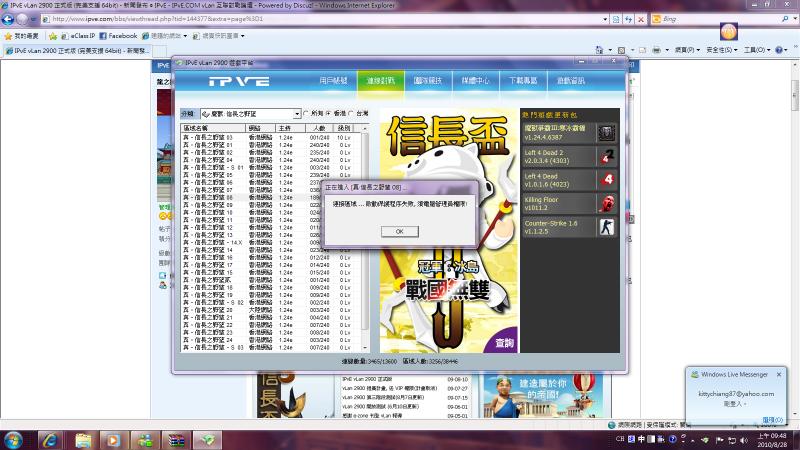Click the Windows Start button
The image size is (800, 450).
pyautogui.click(x=14, y=439)
